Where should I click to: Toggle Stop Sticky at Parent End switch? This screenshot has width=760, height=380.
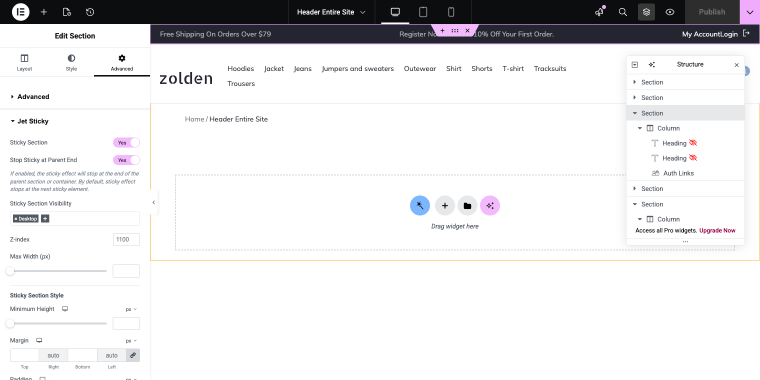pos(127,160)
